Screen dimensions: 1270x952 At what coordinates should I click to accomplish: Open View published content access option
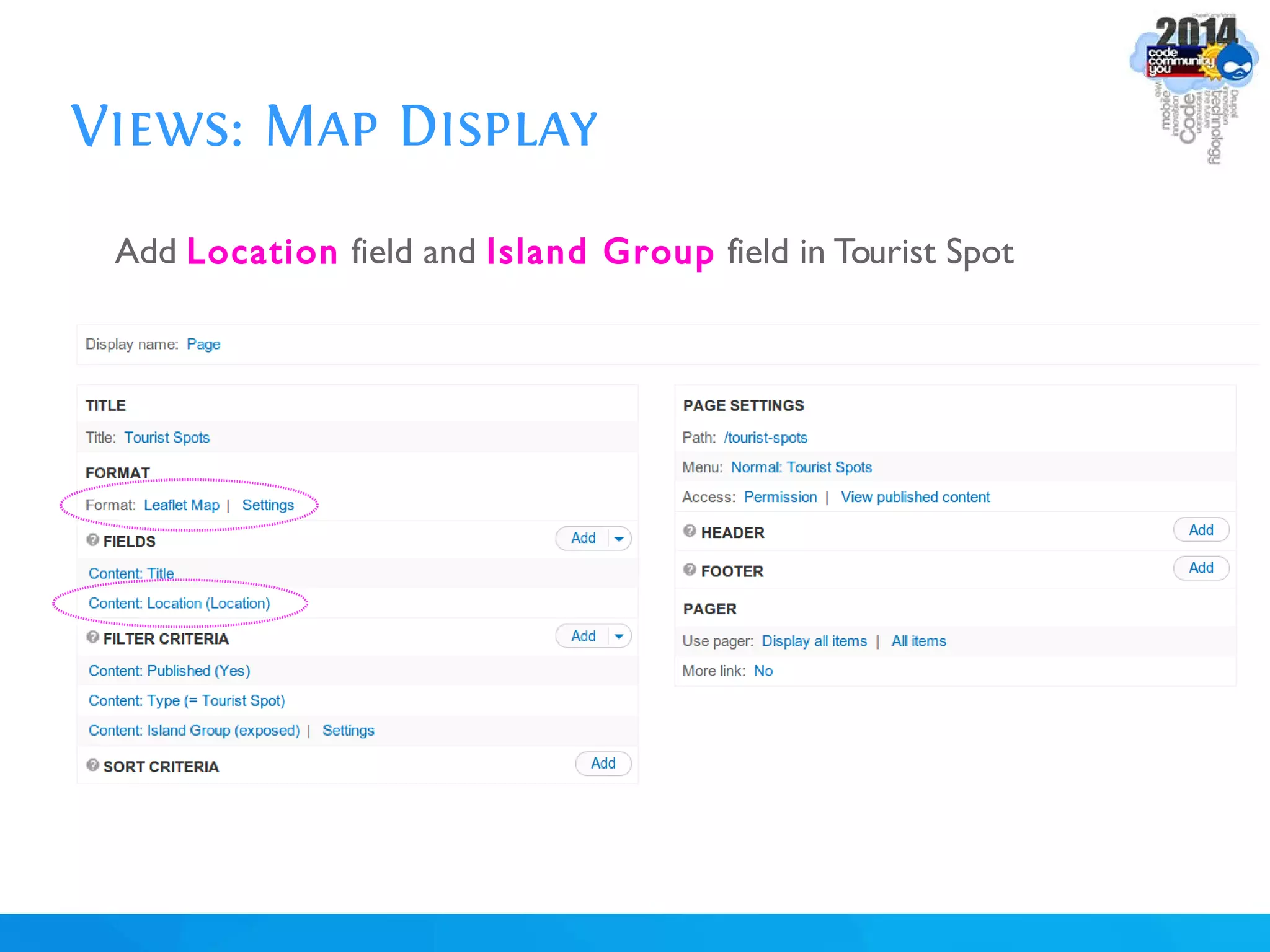pyautogui.click(x=915, y=497)
